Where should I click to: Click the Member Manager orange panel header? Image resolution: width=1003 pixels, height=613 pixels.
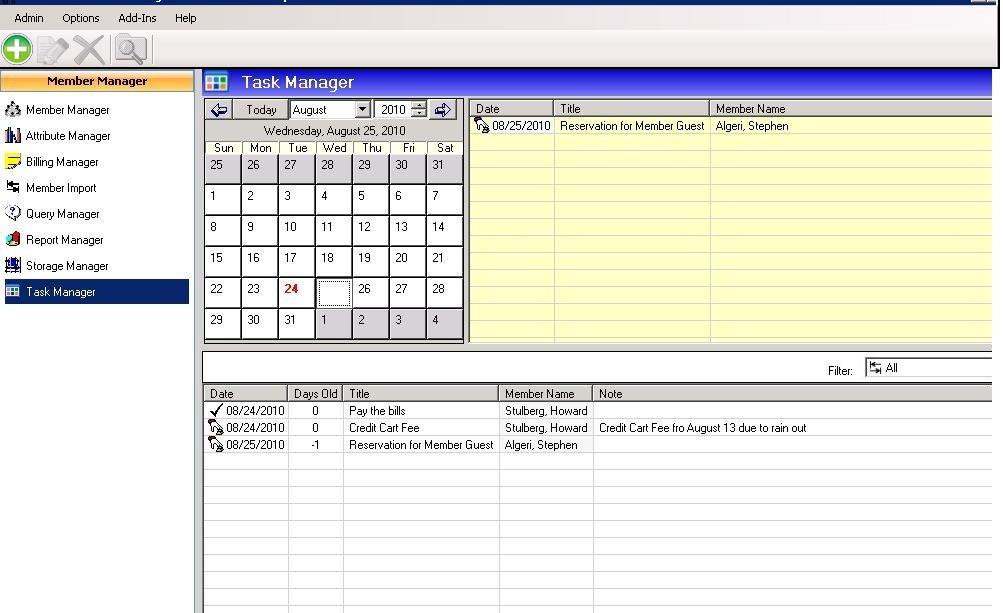pyautogui.click(x=97, y=81)
